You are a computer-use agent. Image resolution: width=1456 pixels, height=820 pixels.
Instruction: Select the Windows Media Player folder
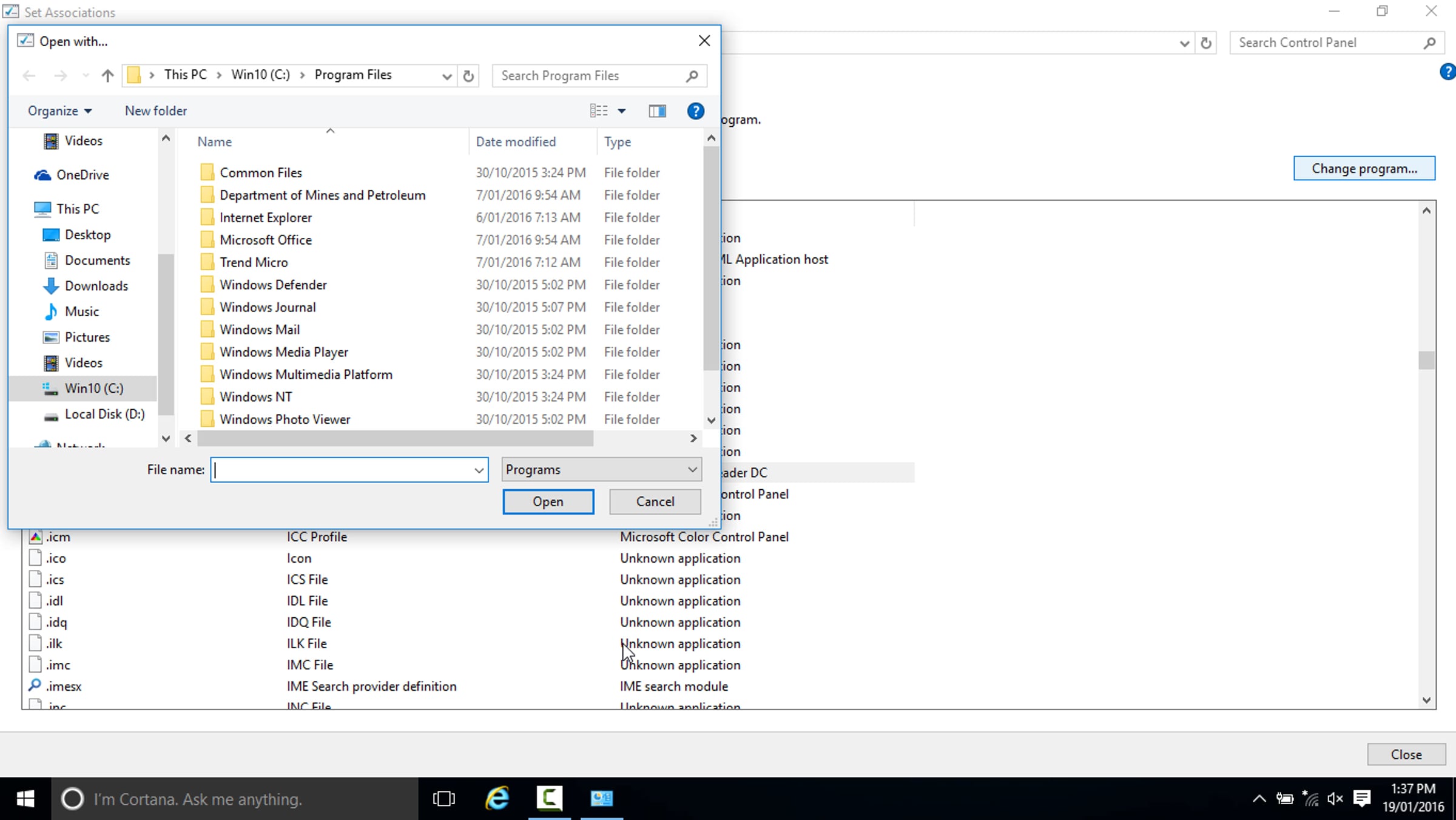[284, 352]
